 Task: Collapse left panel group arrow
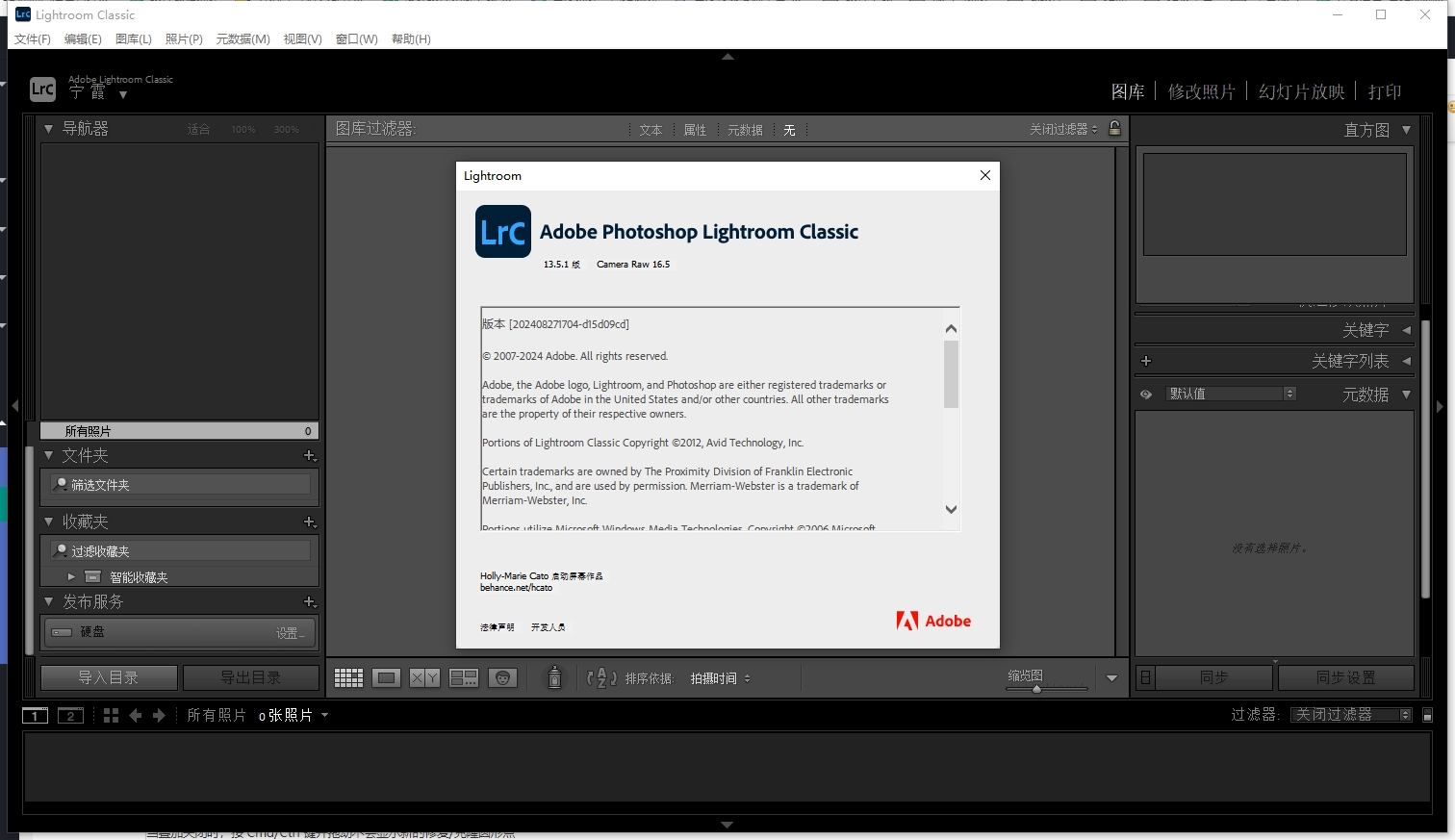click(x=14, y=406)
